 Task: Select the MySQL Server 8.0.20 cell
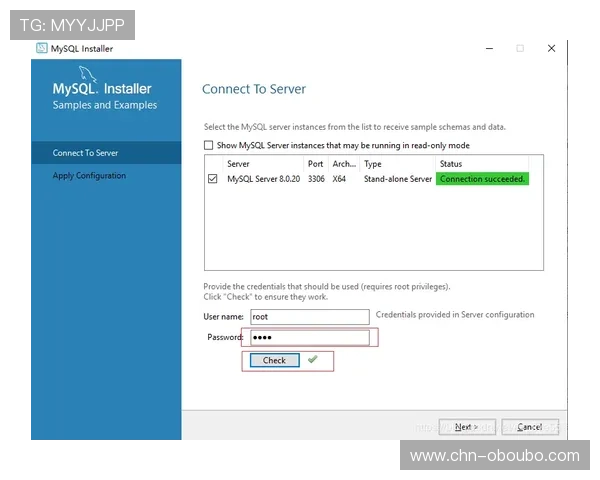point(264,179)
